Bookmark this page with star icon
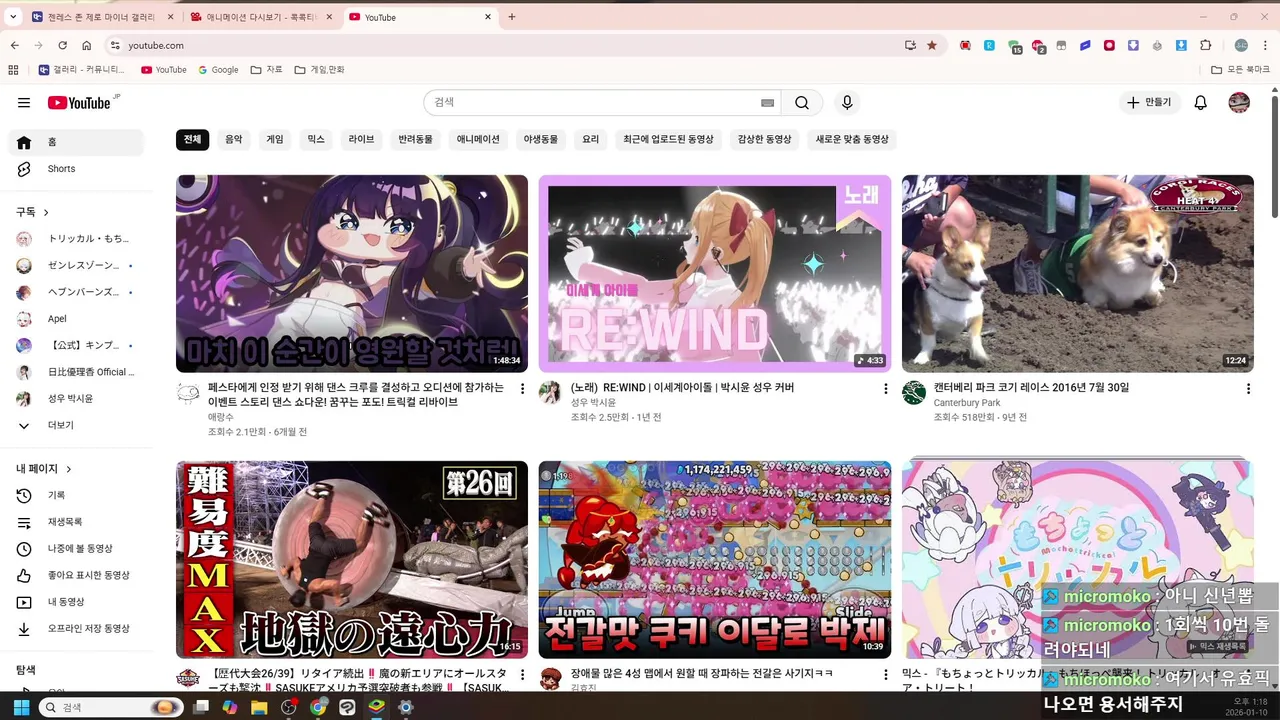The width and height of the screenshot is (1280, 720). point(932,45)
